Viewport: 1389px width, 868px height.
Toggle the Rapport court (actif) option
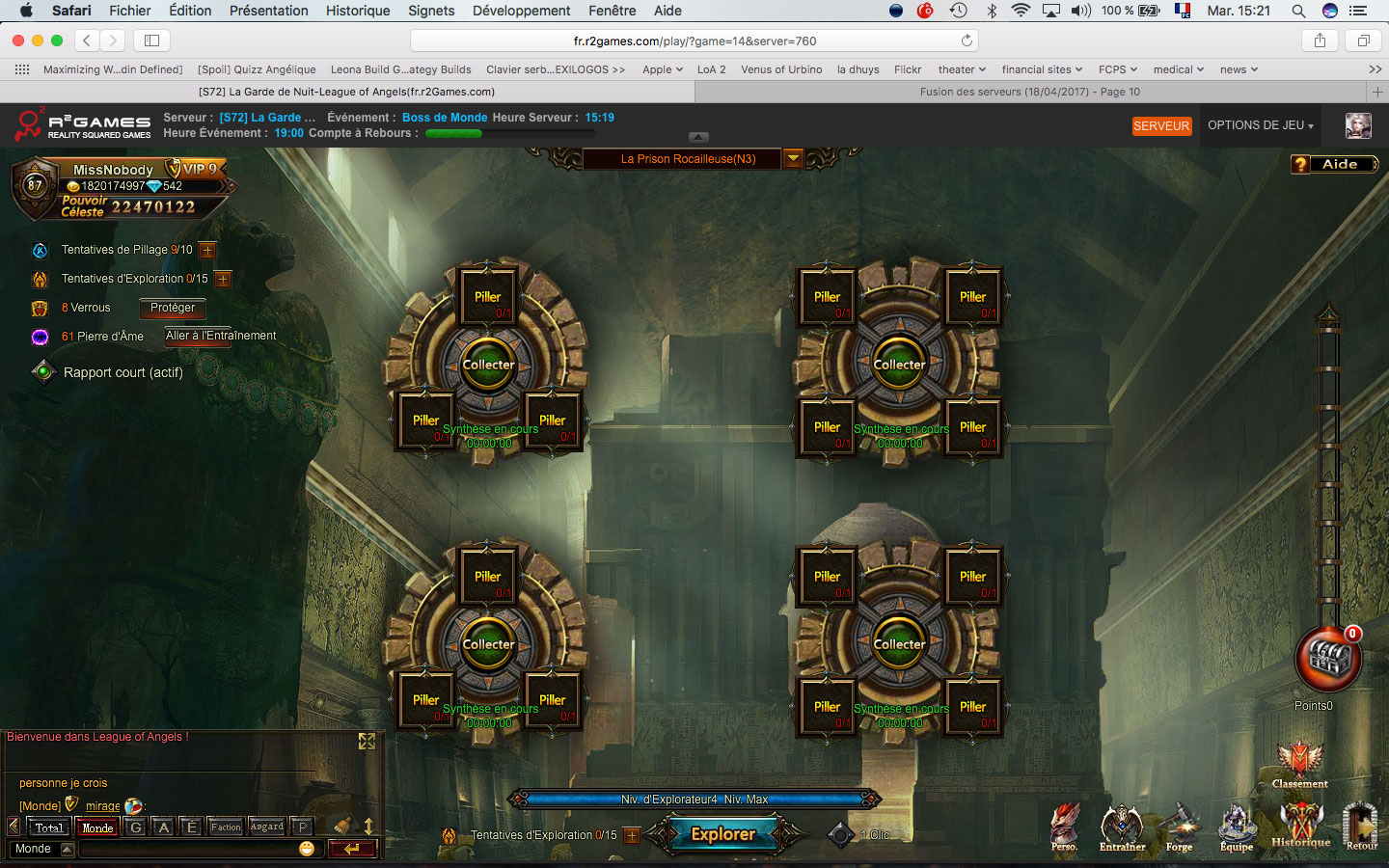(x=43, y=372)
